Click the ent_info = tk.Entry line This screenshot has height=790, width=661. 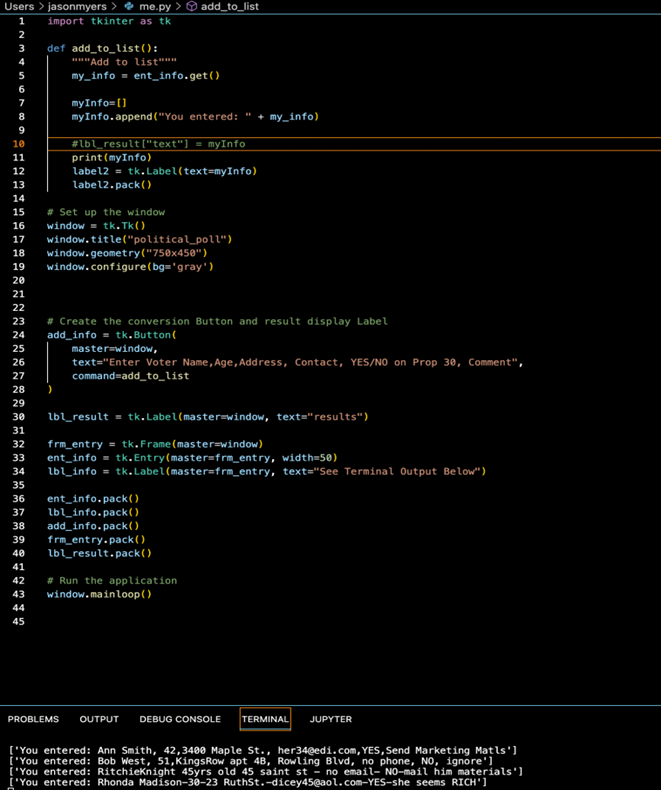(192, 457)
